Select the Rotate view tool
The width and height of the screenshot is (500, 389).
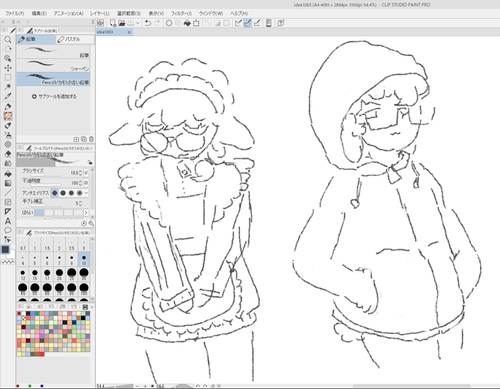8,49
